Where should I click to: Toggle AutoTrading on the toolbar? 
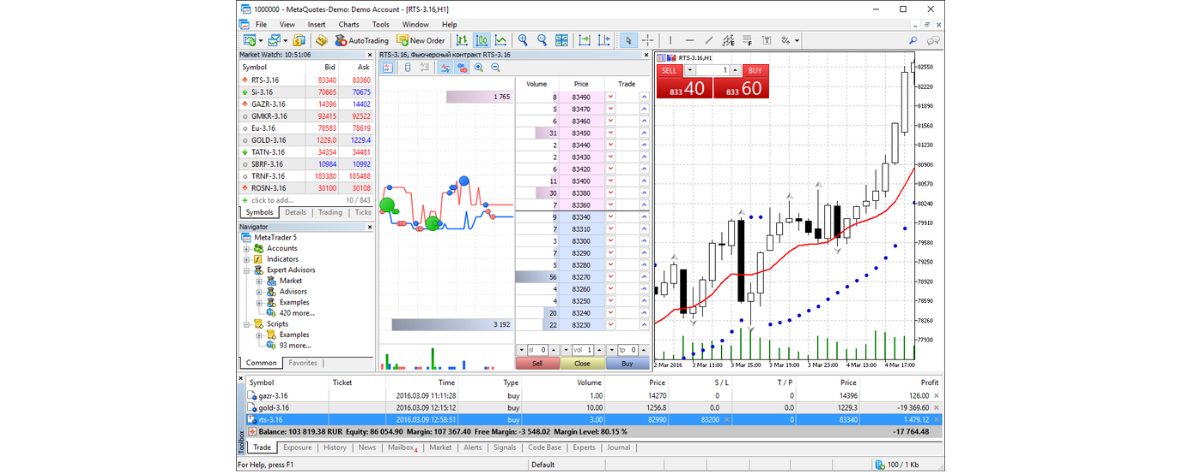(x=362, y=40)
